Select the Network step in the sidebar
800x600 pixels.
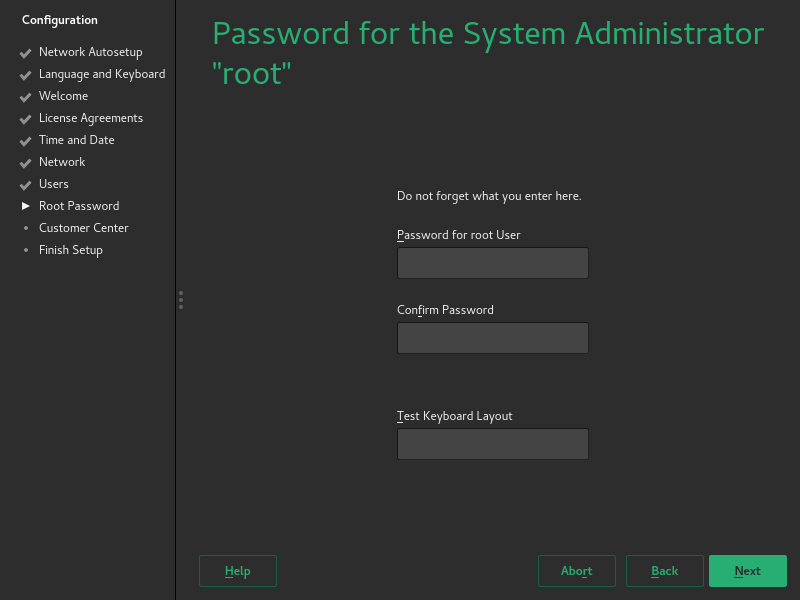coord(62,162)
